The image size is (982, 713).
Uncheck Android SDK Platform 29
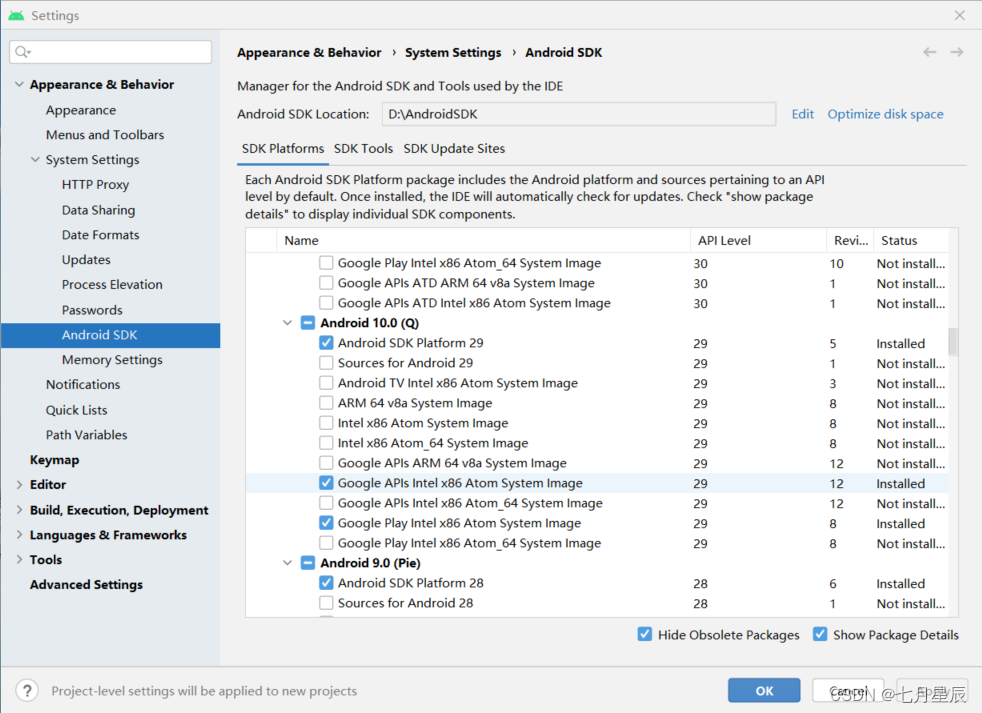(x=326, y=343)
